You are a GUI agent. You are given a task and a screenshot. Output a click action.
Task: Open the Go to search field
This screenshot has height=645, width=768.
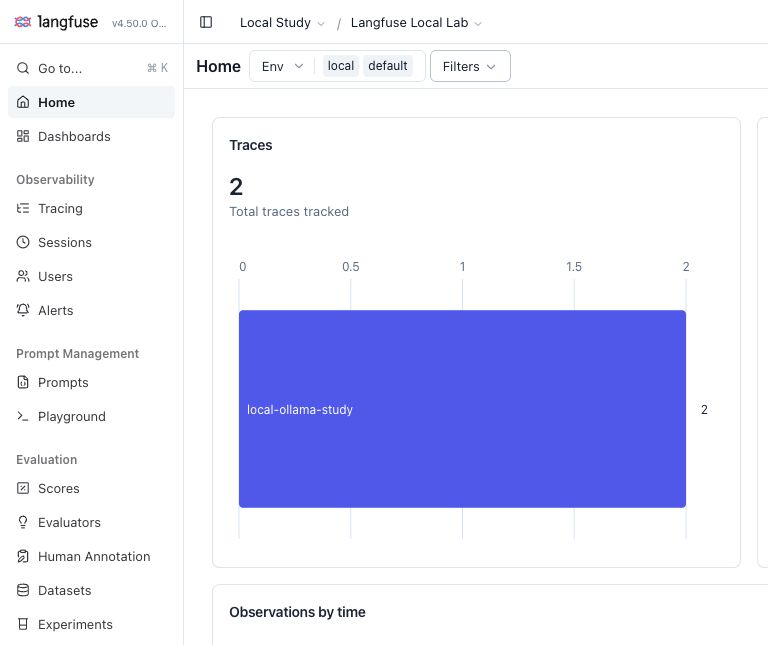tap(92, 68)
